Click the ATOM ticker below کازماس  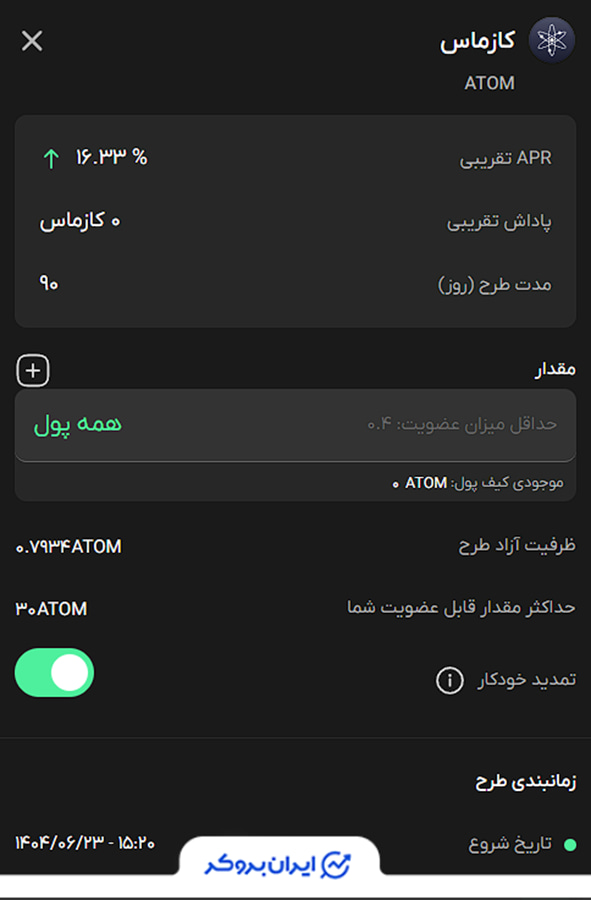pyautogui.click(x=489, y=83)
